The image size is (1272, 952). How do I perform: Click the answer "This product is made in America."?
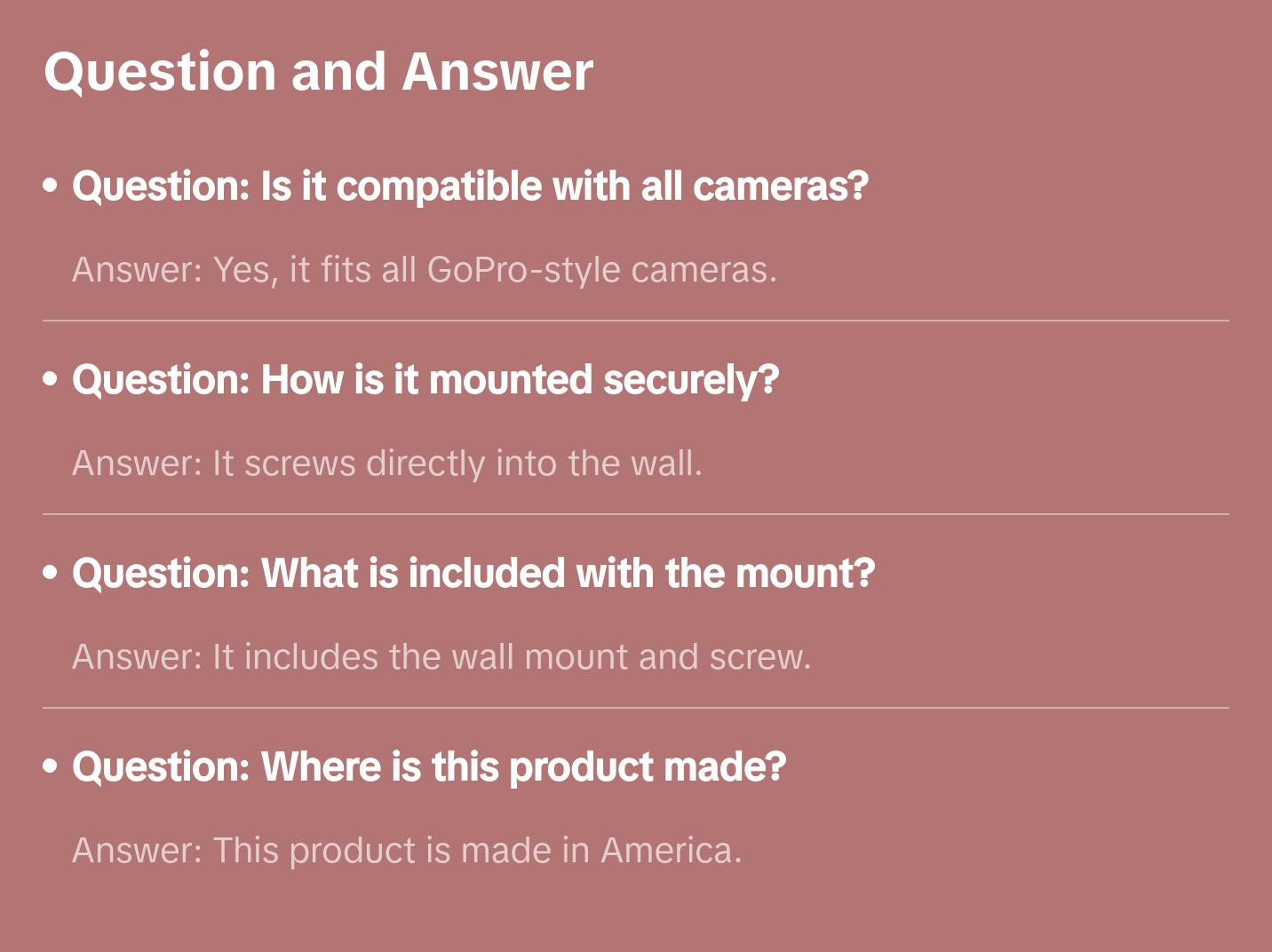(x=406, y=851)
